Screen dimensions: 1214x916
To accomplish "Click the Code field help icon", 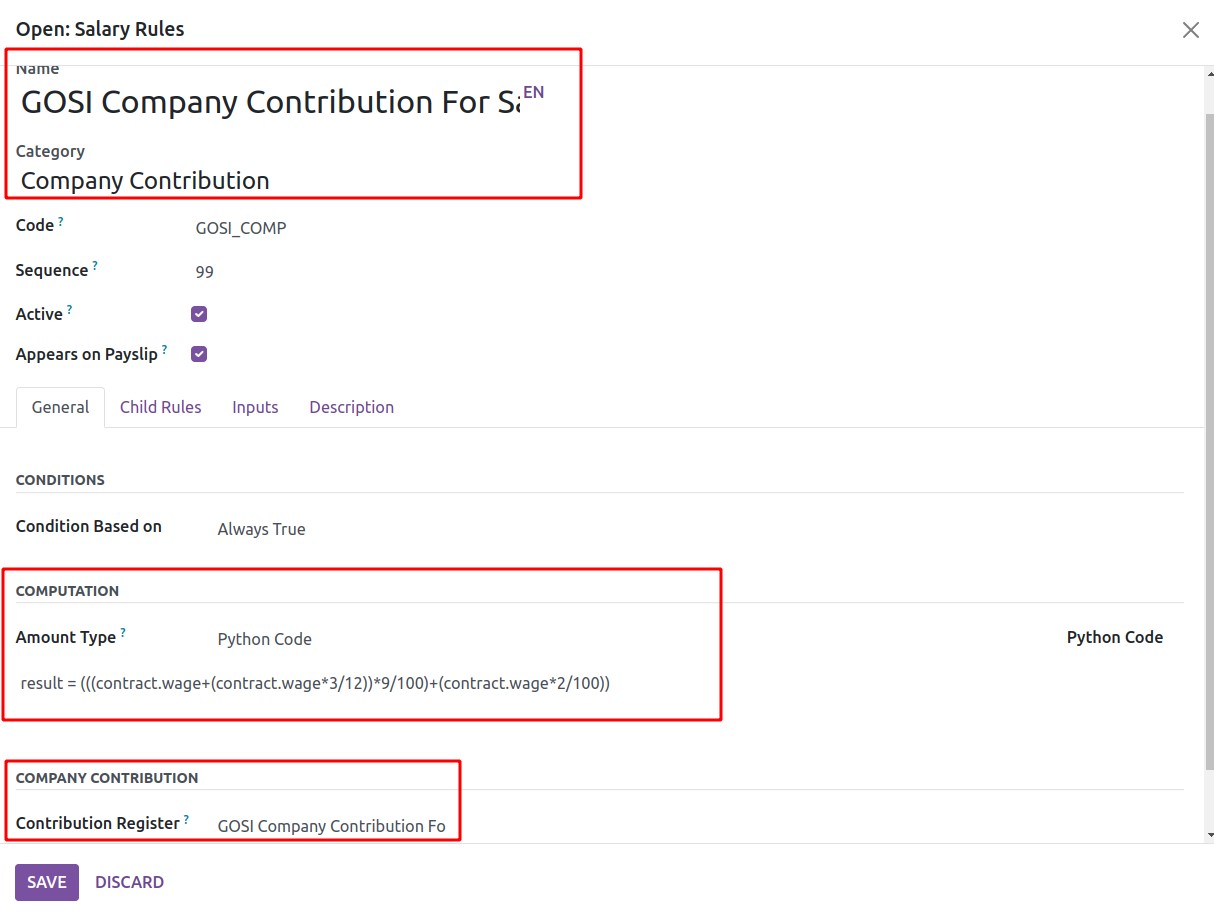I will pyautogui.click(x=61, y=221).
